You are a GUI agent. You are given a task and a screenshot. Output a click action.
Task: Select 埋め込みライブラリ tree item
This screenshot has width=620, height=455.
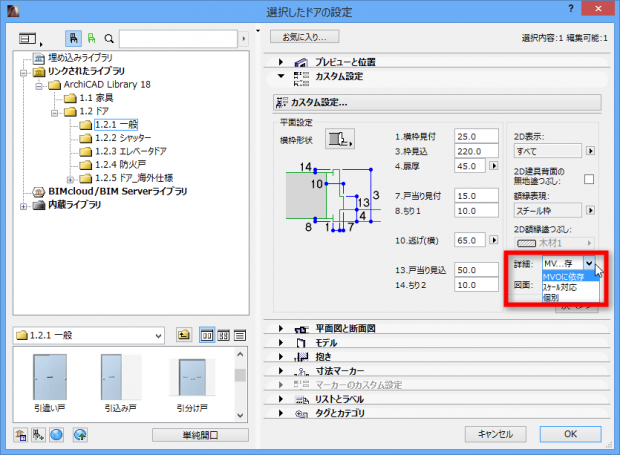click(x=80, y=58)
